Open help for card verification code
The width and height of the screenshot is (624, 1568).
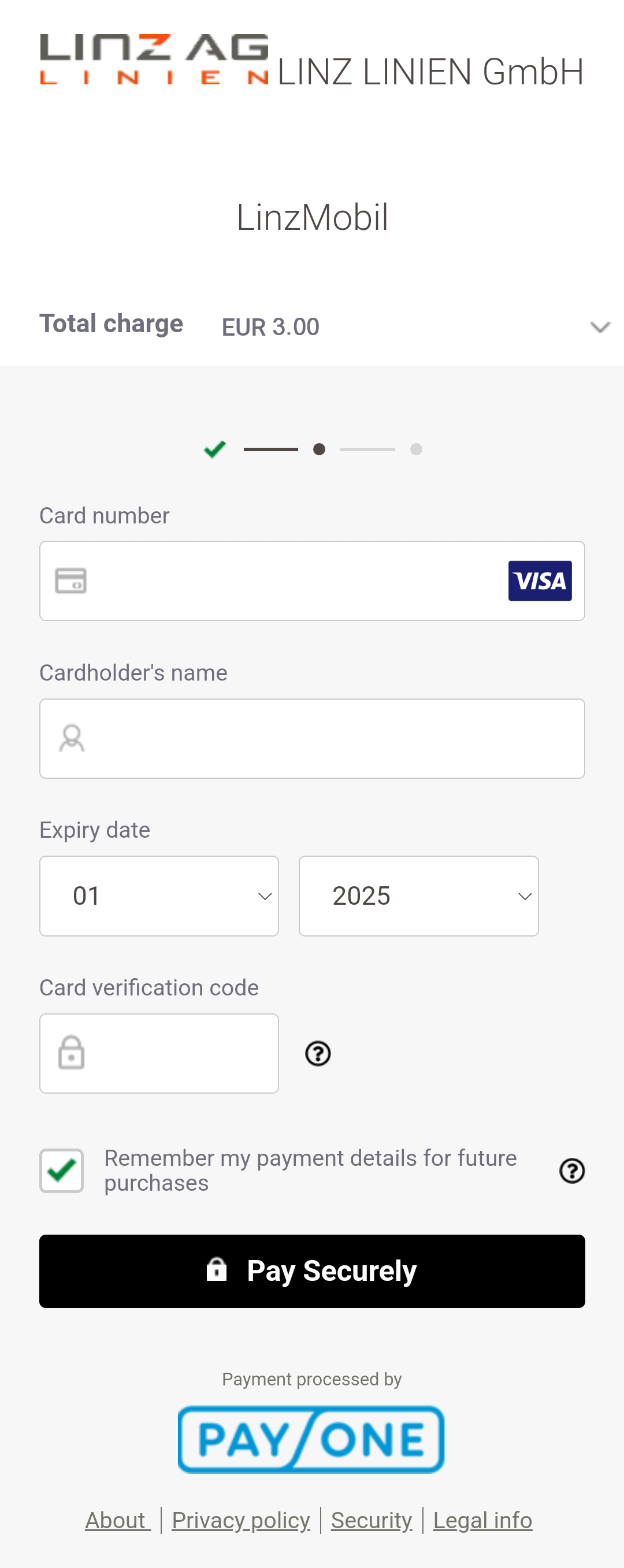coord(318,1053)
